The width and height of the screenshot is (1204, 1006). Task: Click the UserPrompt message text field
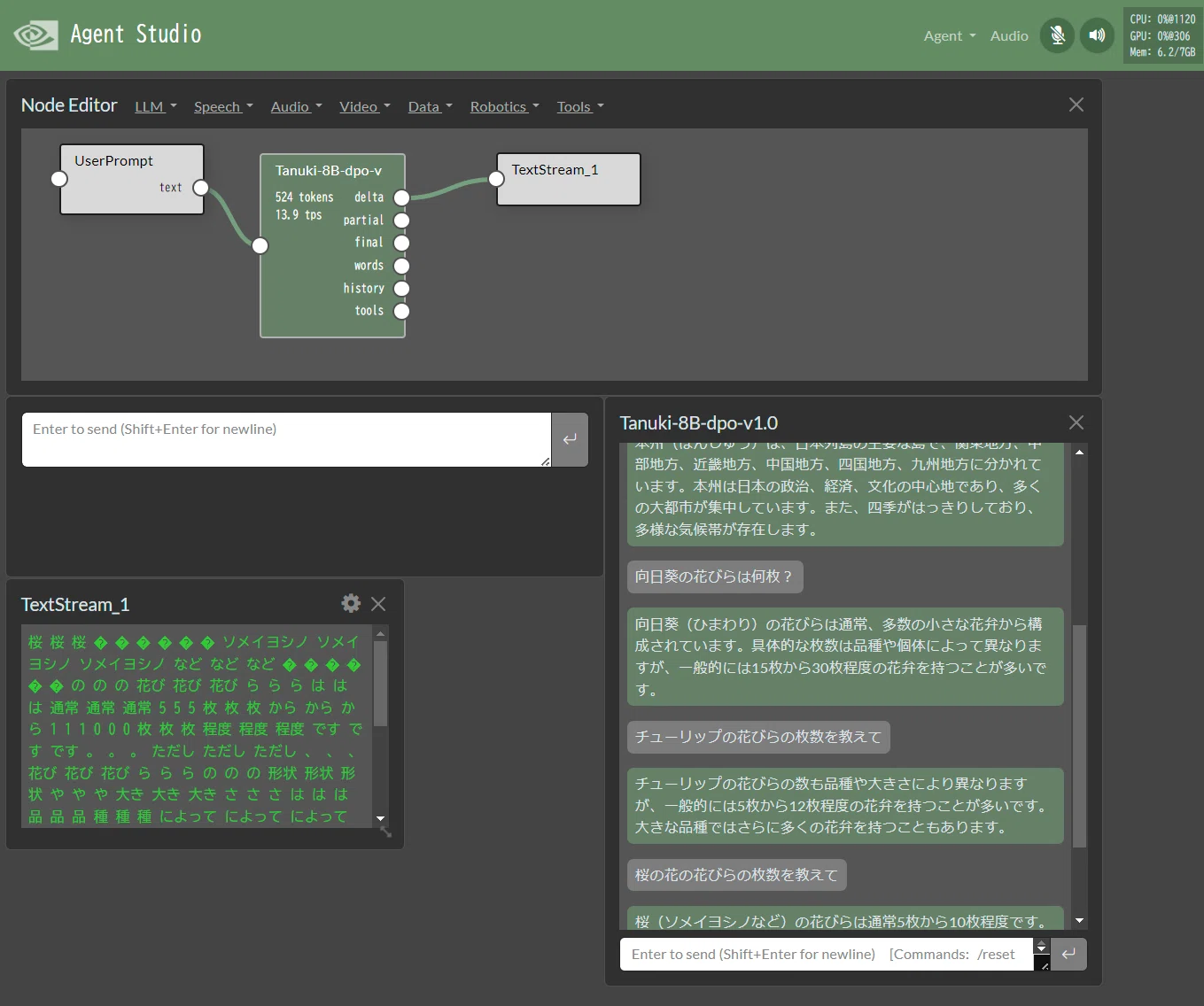[286, 439]
